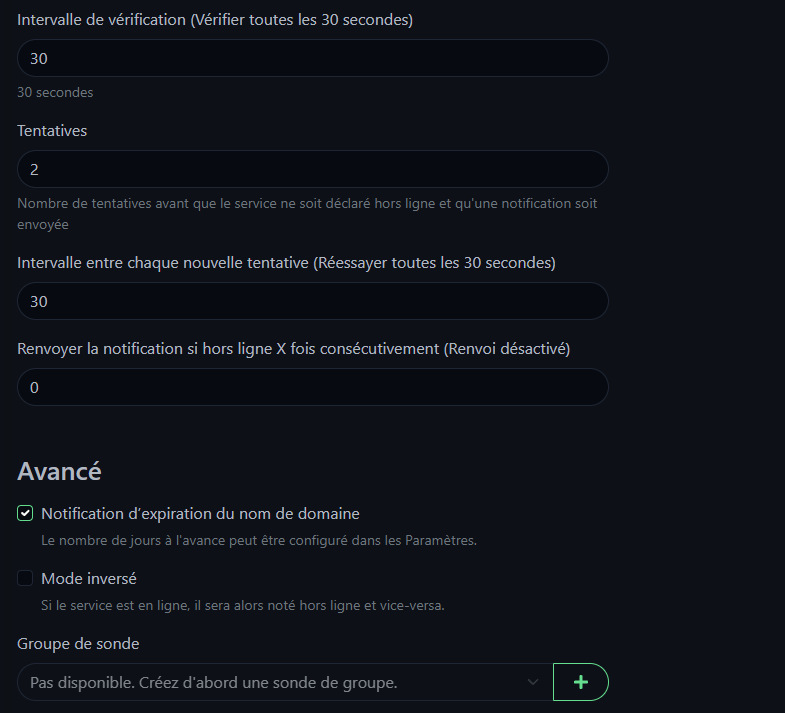This screenshot has height=713, width=785.
Task: Open the 'Pas disponible' group monitor select box
Action: (270, 682)
